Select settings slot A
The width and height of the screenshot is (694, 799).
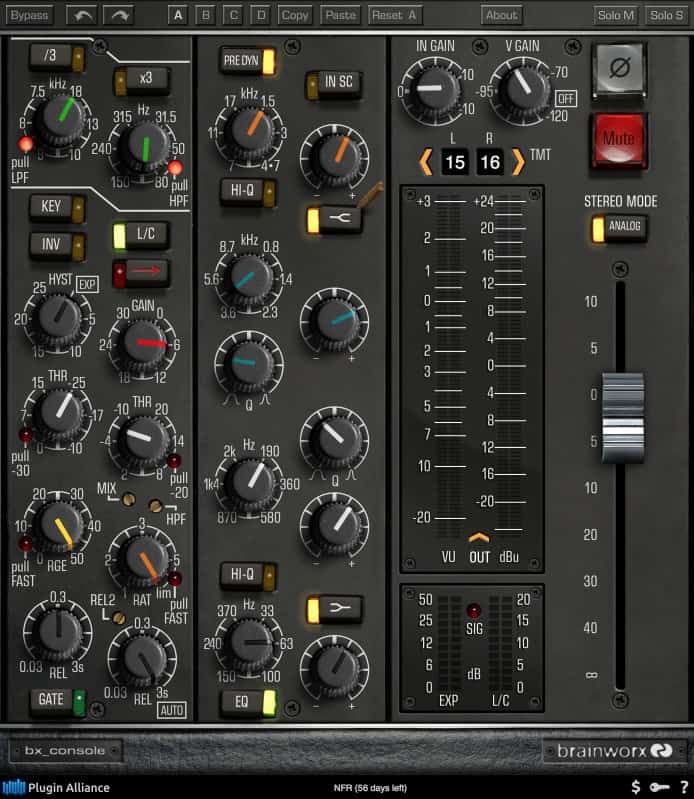tap(178, 15)
